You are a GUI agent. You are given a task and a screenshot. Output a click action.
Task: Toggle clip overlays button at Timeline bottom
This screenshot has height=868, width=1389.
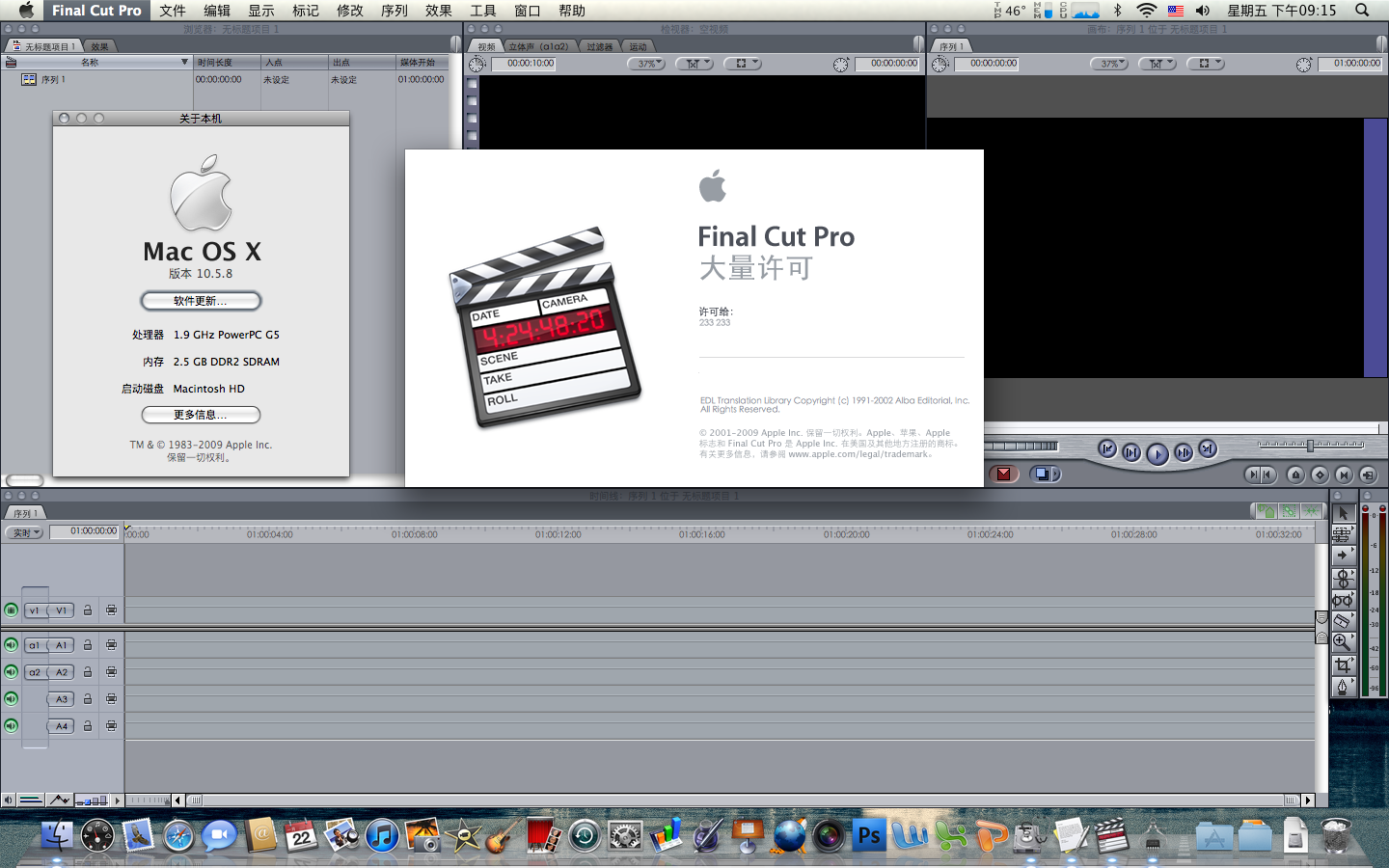coord(60,800)
